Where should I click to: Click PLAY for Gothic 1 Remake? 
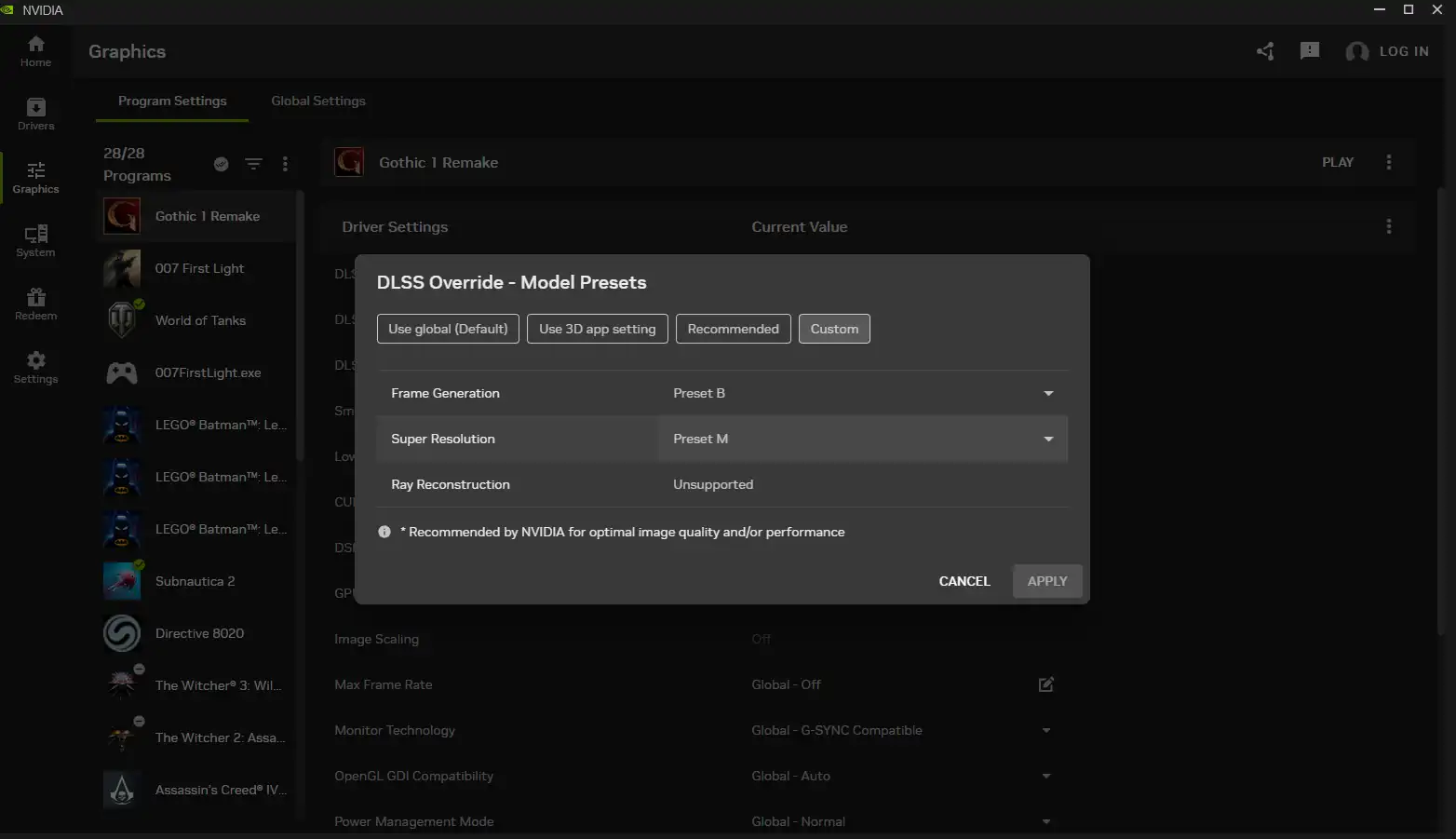[x=1338, y=162]
